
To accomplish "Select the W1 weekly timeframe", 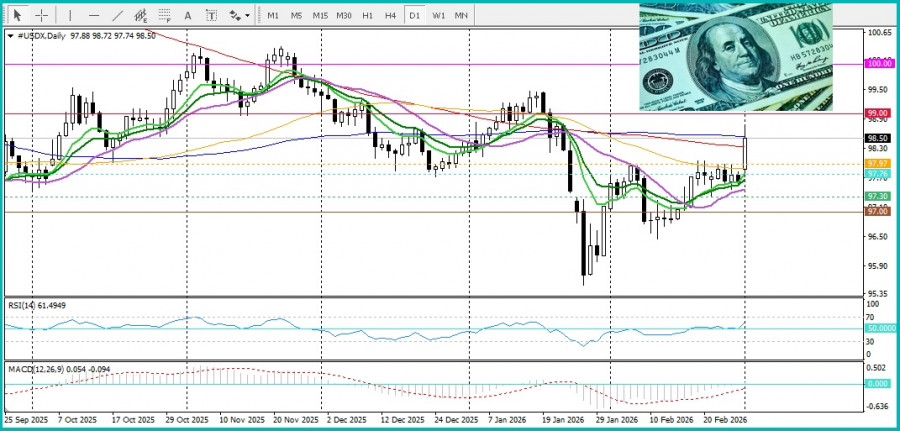I will (x=439, y=16).
